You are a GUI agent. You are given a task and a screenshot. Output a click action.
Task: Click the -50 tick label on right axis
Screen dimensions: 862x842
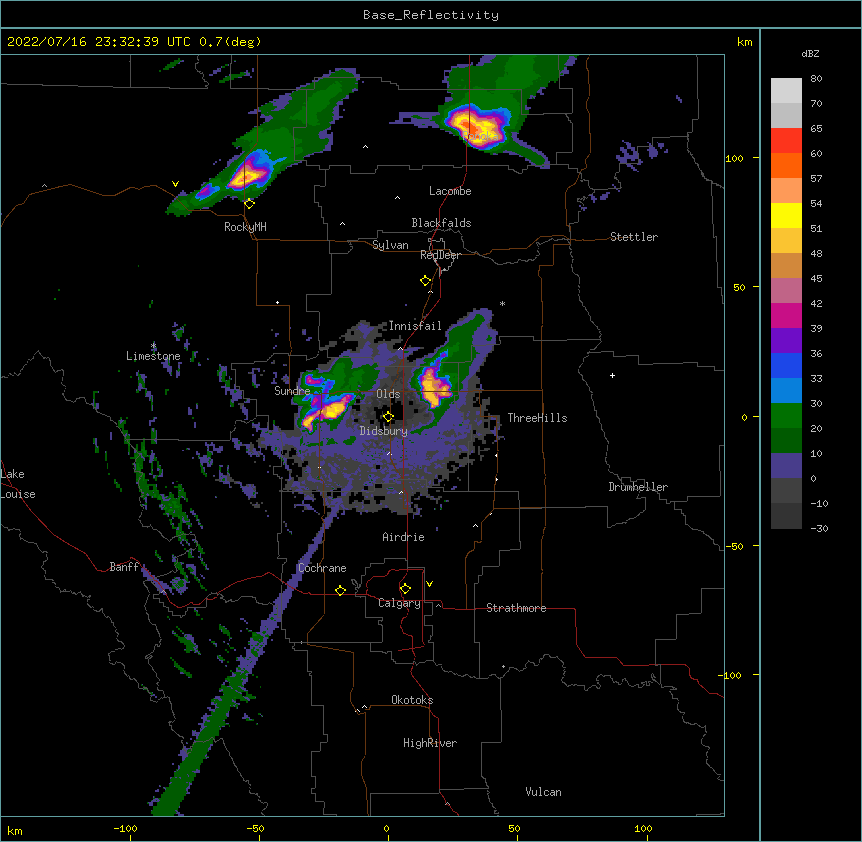coord(734,546)
